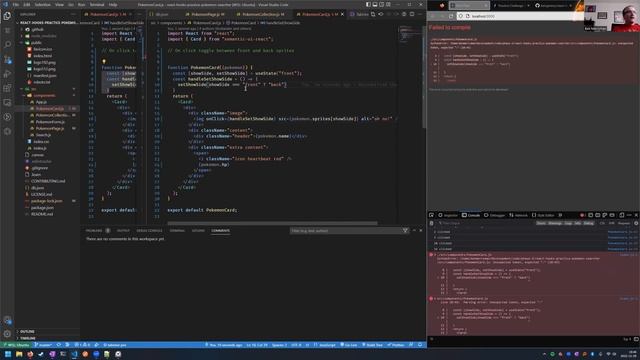Open the Remote Explorer view
Viewport: 640px width, 360px height.
point(7,102)
